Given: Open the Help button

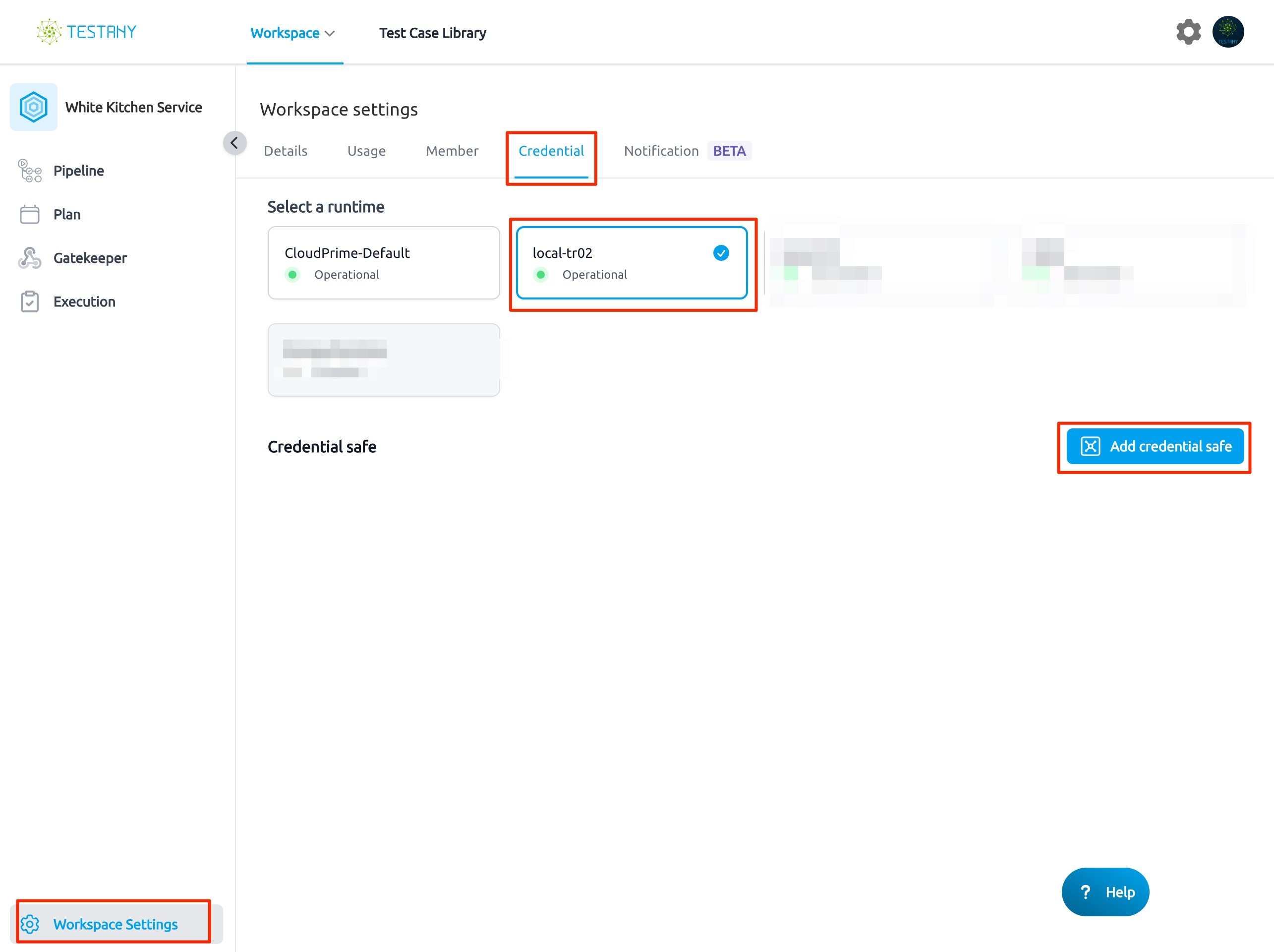Looking at the screenshot, I should click(x=1105, y=892).
